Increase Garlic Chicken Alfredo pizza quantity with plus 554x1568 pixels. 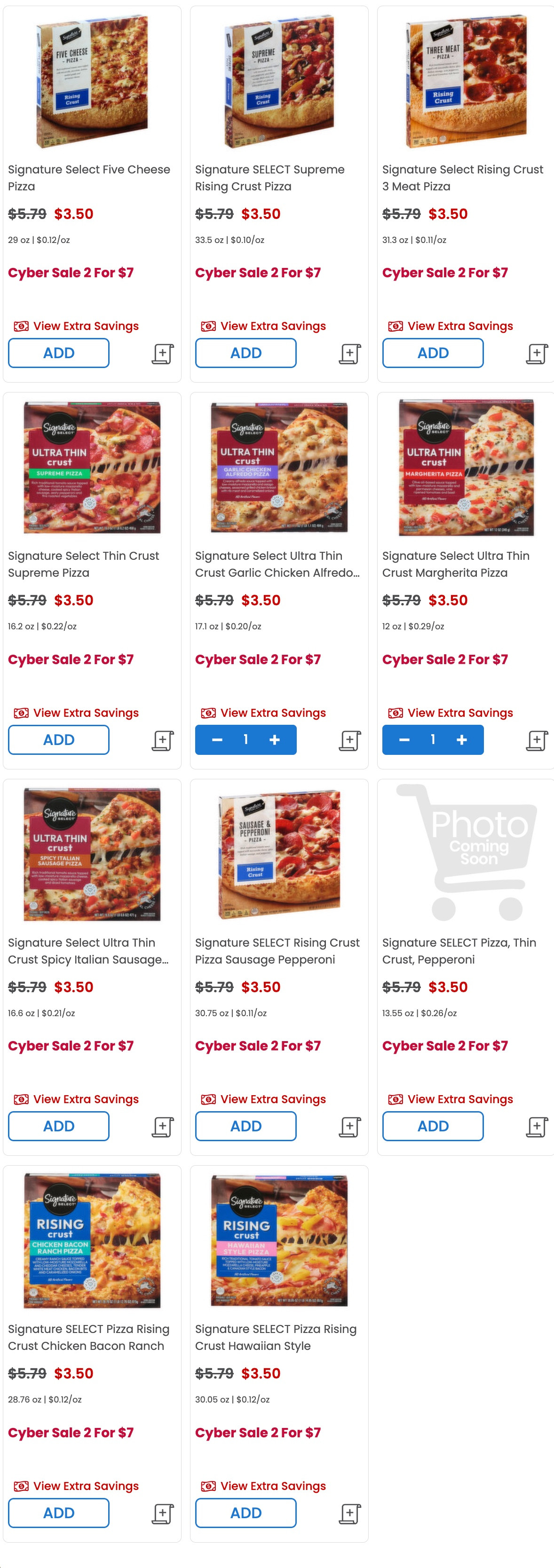pyautogui.click(x=275, y=739)
